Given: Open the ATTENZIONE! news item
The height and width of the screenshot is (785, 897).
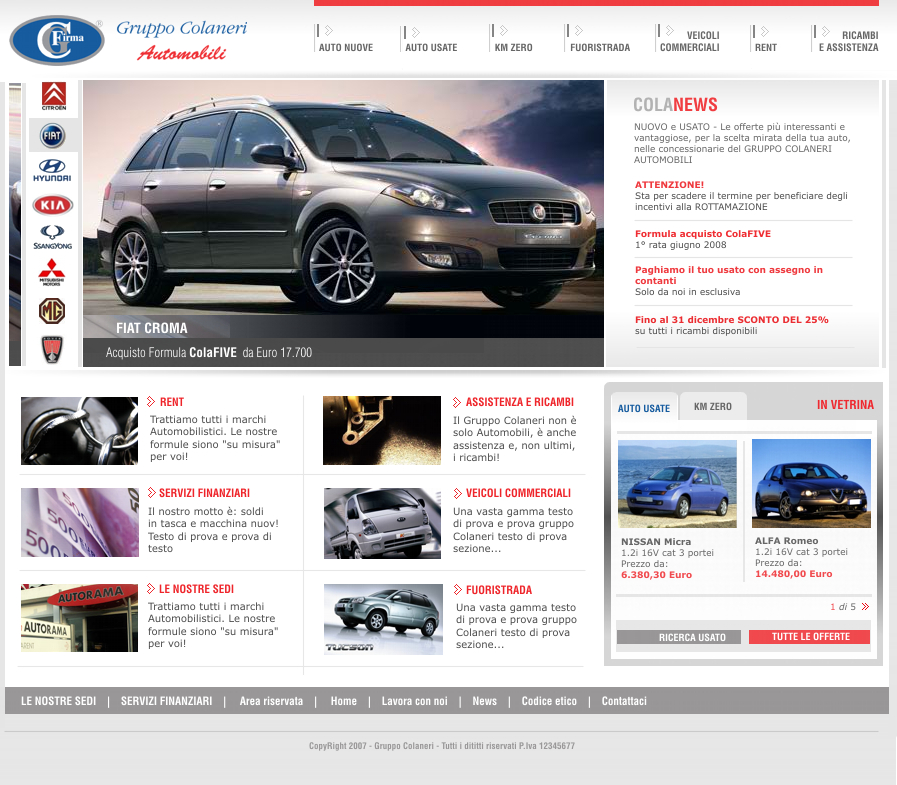Looking at the screenshot, I should [669, 185].
